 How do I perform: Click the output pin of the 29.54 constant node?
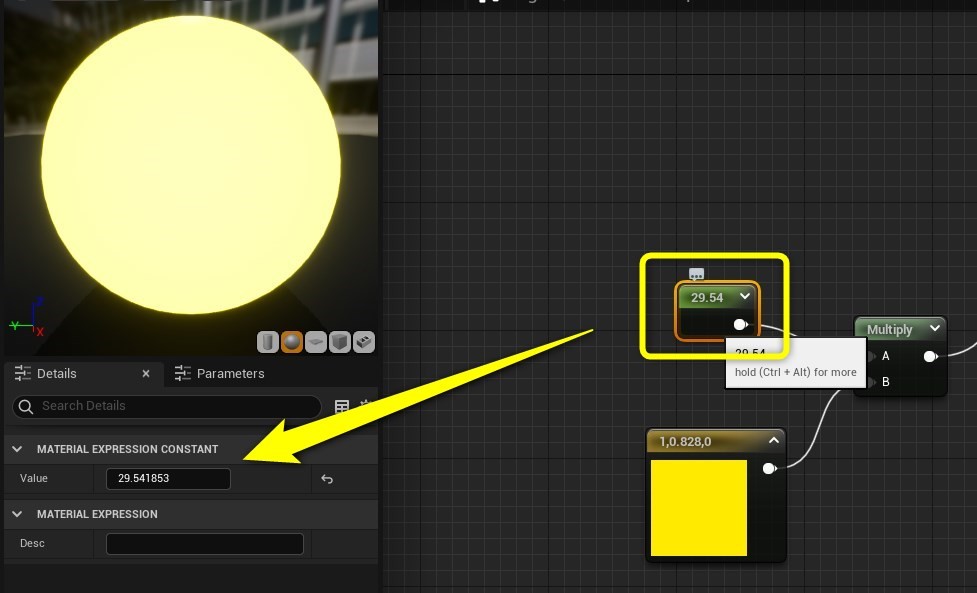740,324
